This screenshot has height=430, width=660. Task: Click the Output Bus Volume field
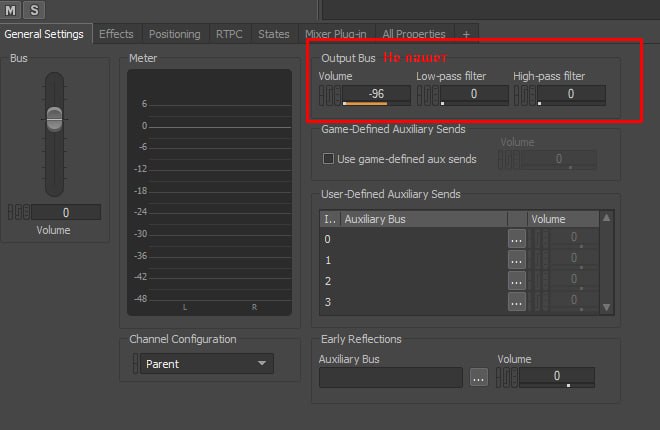pyautogui.click(x=375, y=94)
